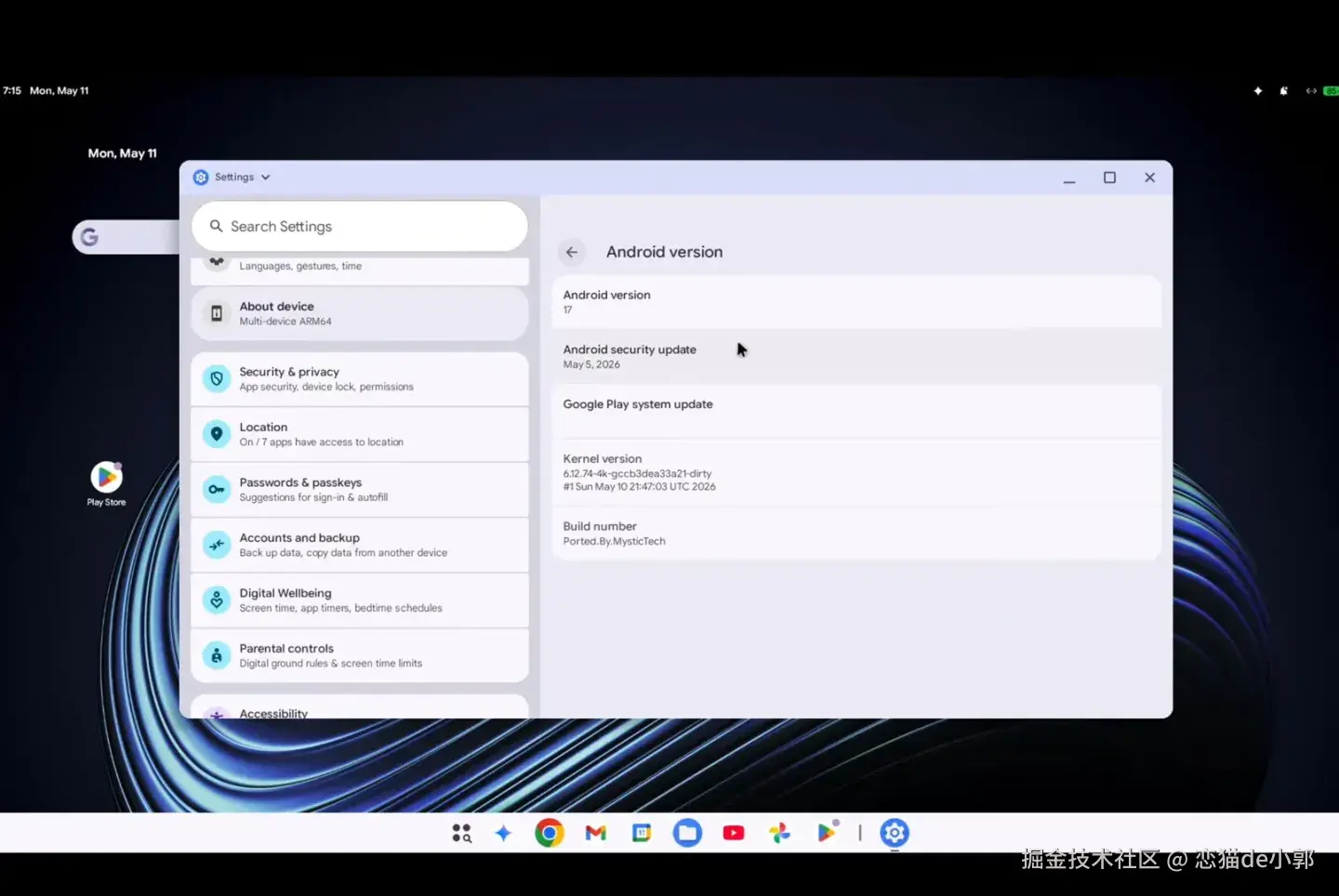Open notifications via the bell icon
Screen dimensions: 1339x896
pos(1284,91)
